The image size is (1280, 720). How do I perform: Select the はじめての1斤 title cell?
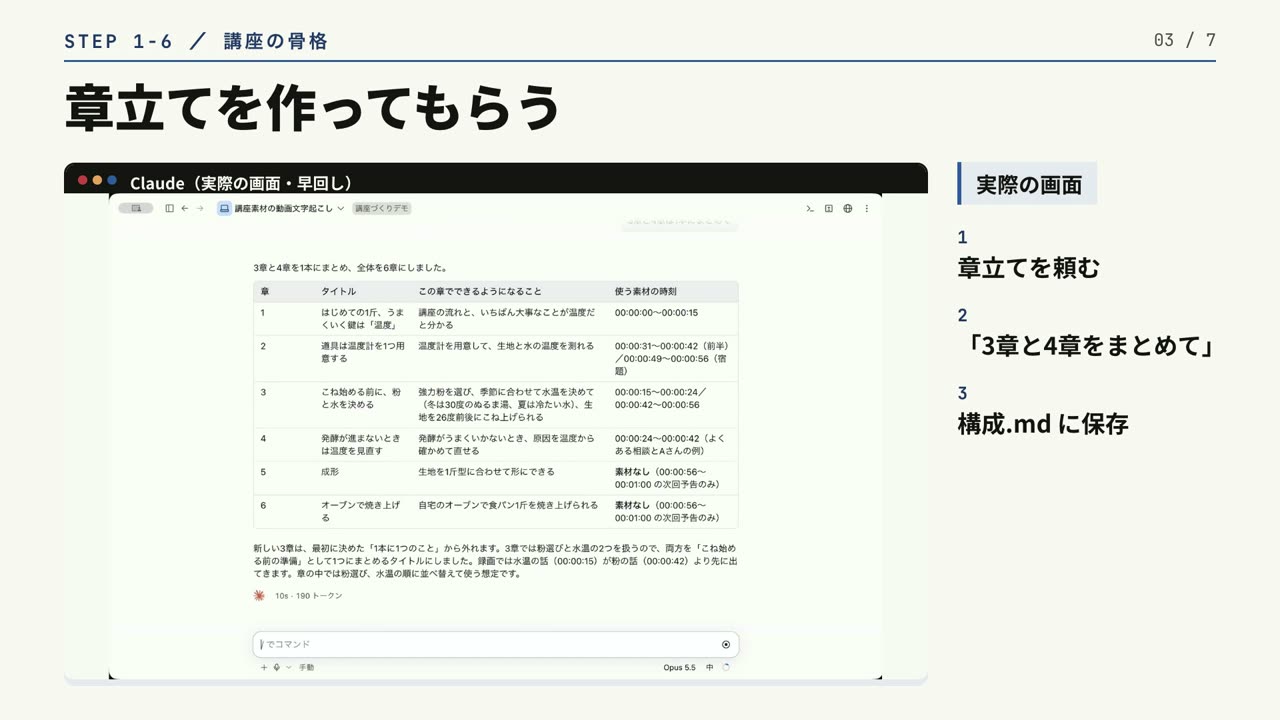(x=363, y=318)
